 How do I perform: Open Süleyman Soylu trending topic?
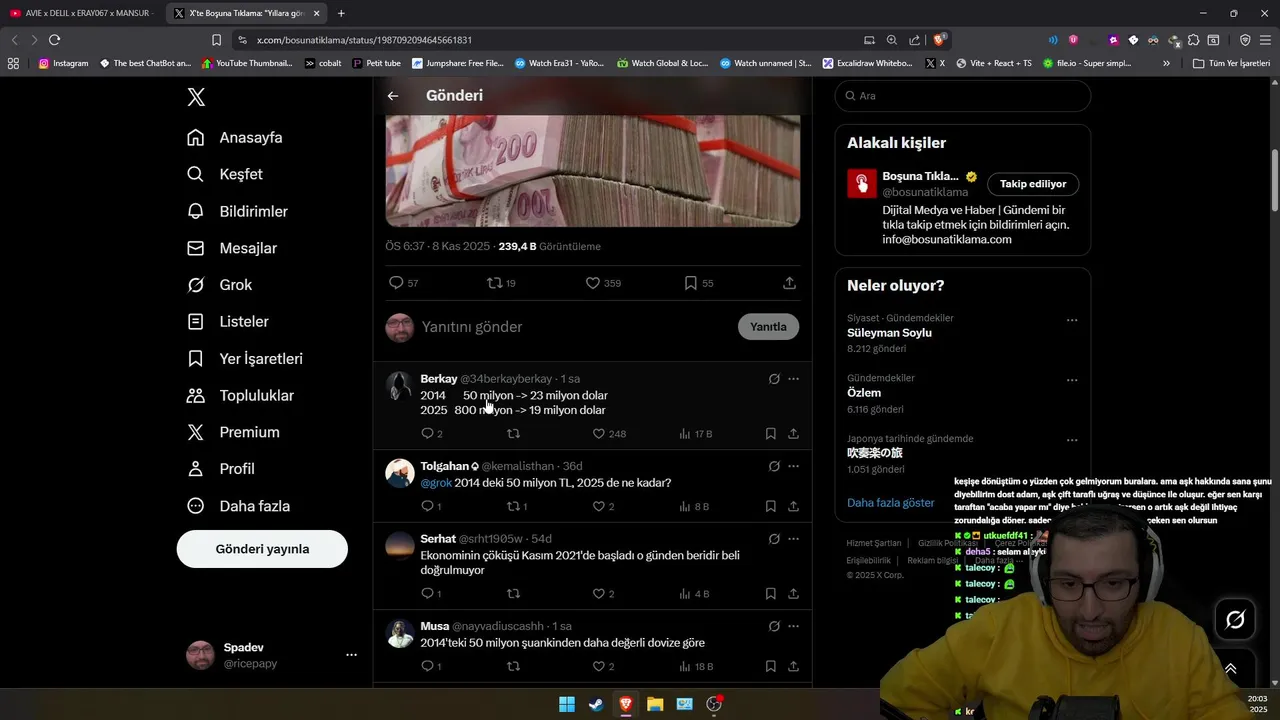coord(889,333)
